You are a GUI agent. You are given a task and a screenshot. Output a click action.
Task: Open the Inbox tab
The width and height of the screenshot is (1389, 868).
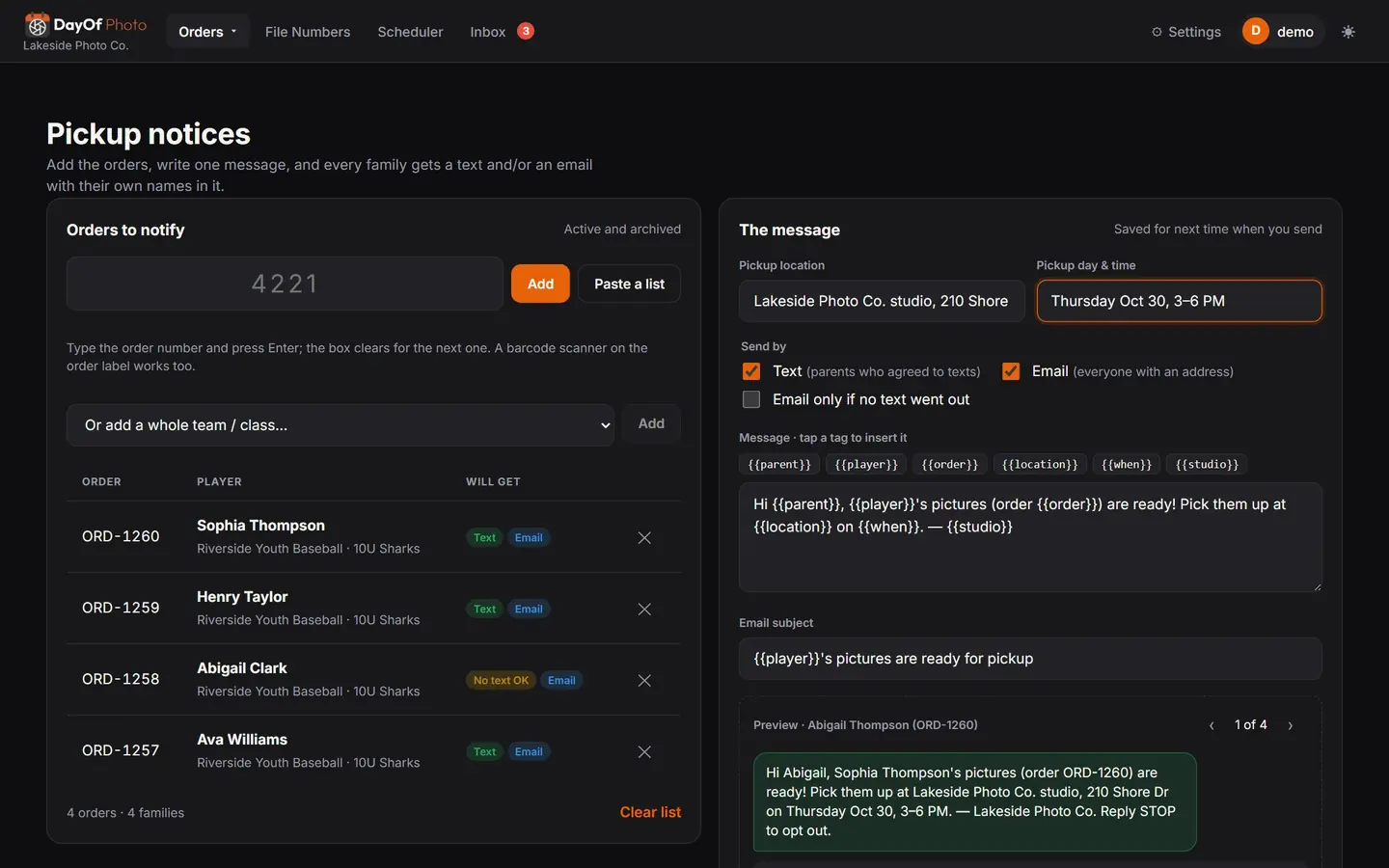(488, 32)
